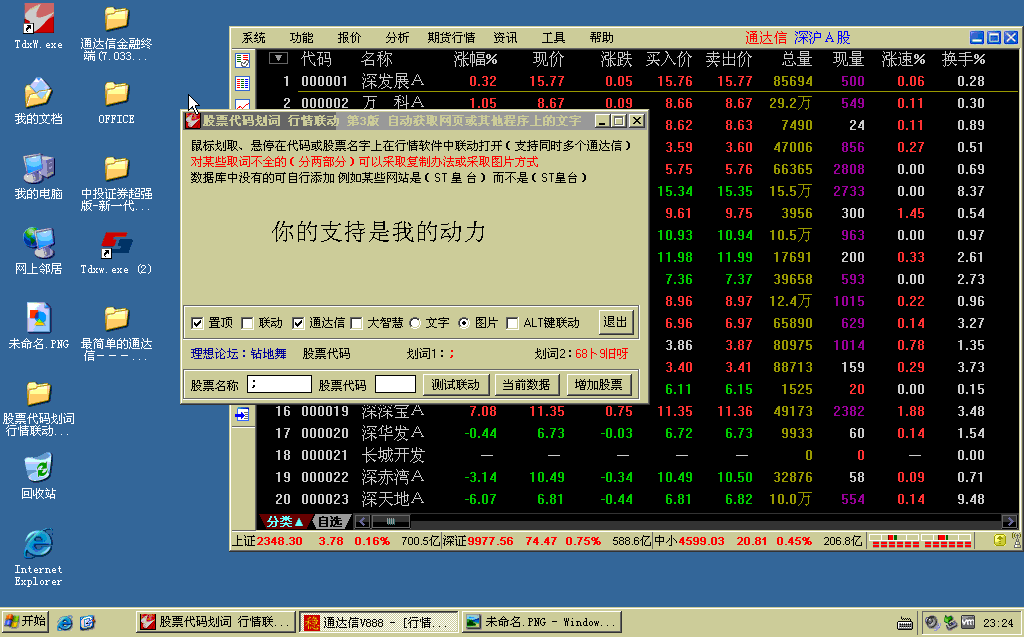
Task: Open the 期货行情 menu
Action: [x=451, y=38]
